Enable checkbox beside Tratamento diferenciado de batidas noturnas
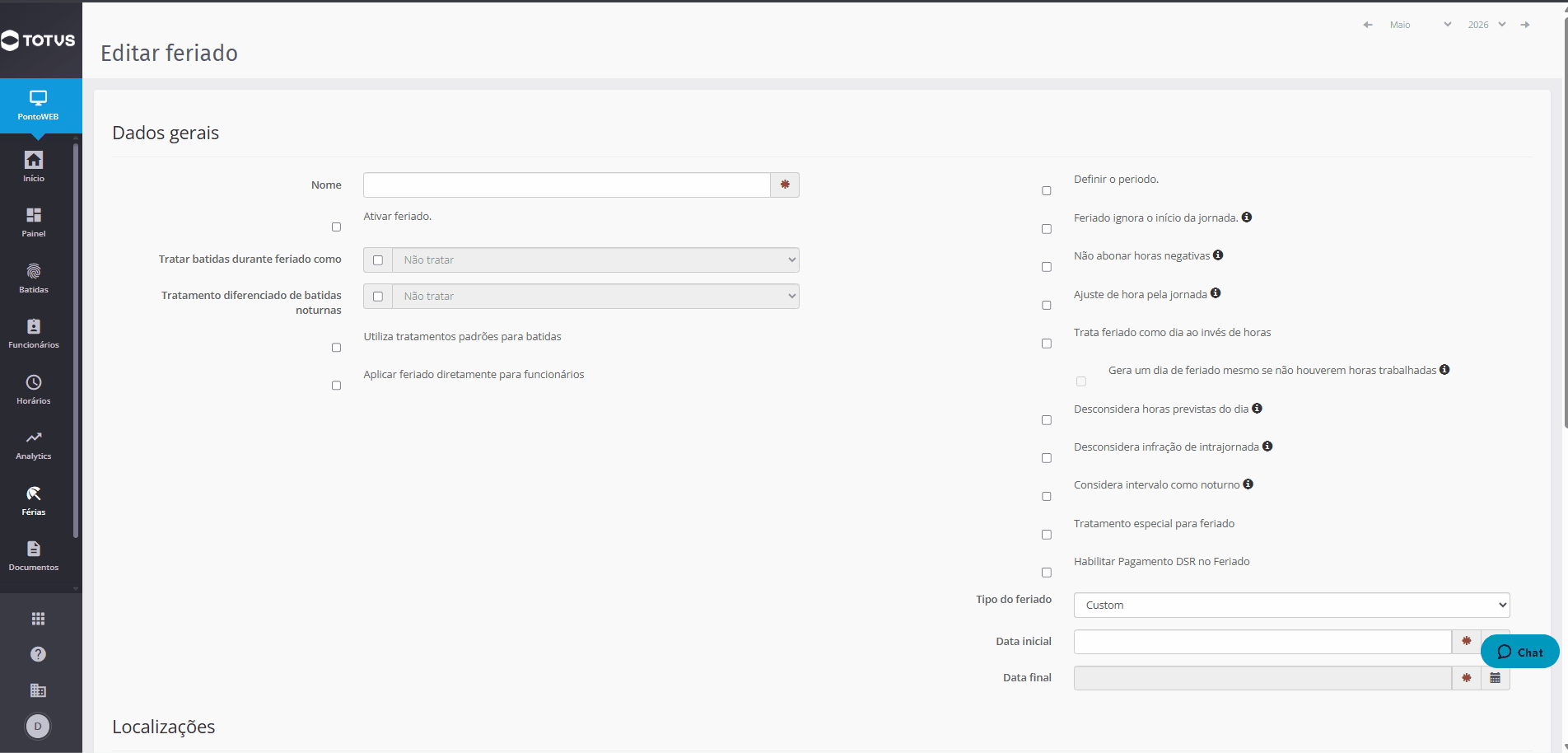The width and height of the screenshot is (1568, 753). pyautogui.click(x=378, y=297)
